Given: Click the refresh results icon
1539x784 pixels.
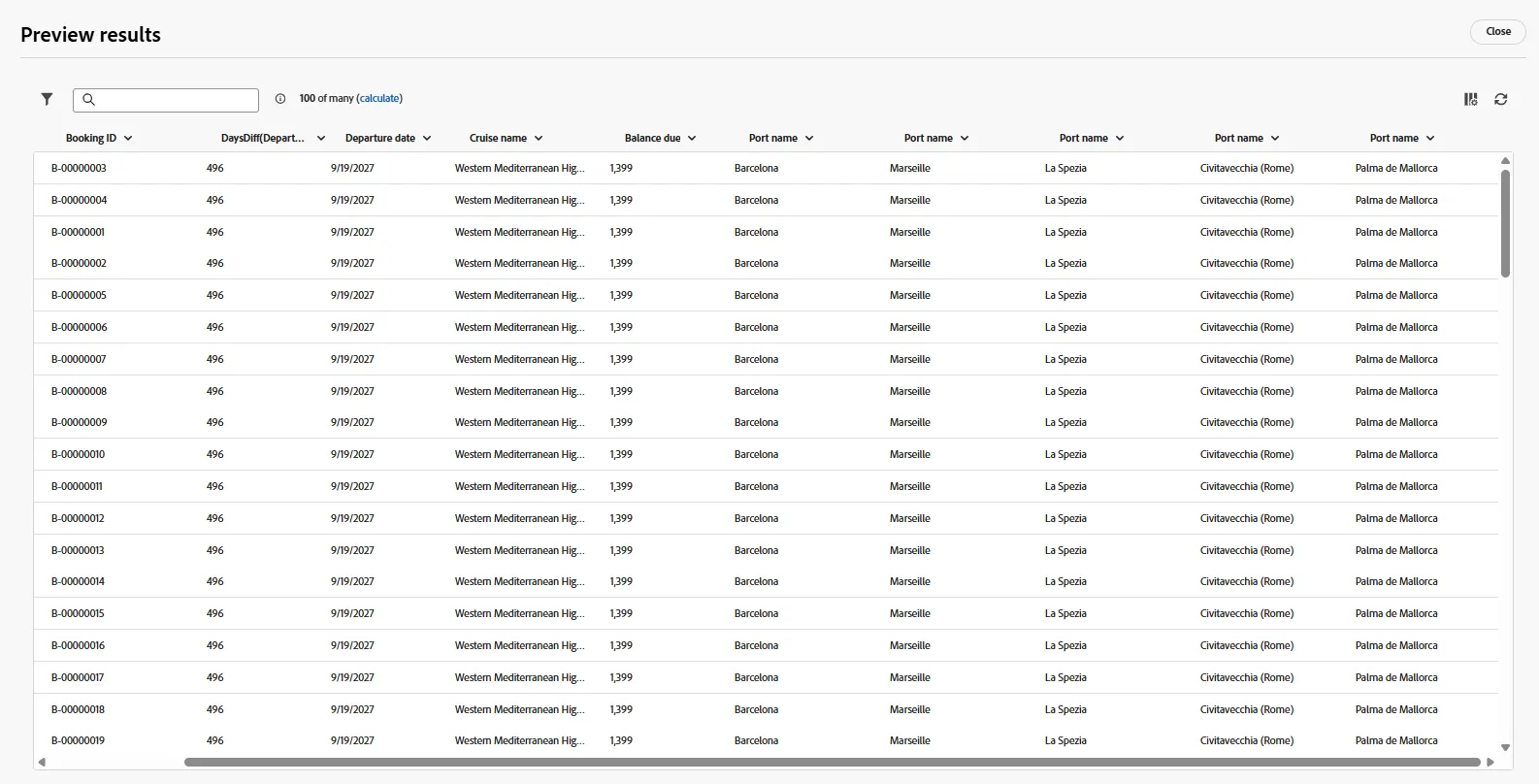Looking at the screenshot, I should (1501, 99).
